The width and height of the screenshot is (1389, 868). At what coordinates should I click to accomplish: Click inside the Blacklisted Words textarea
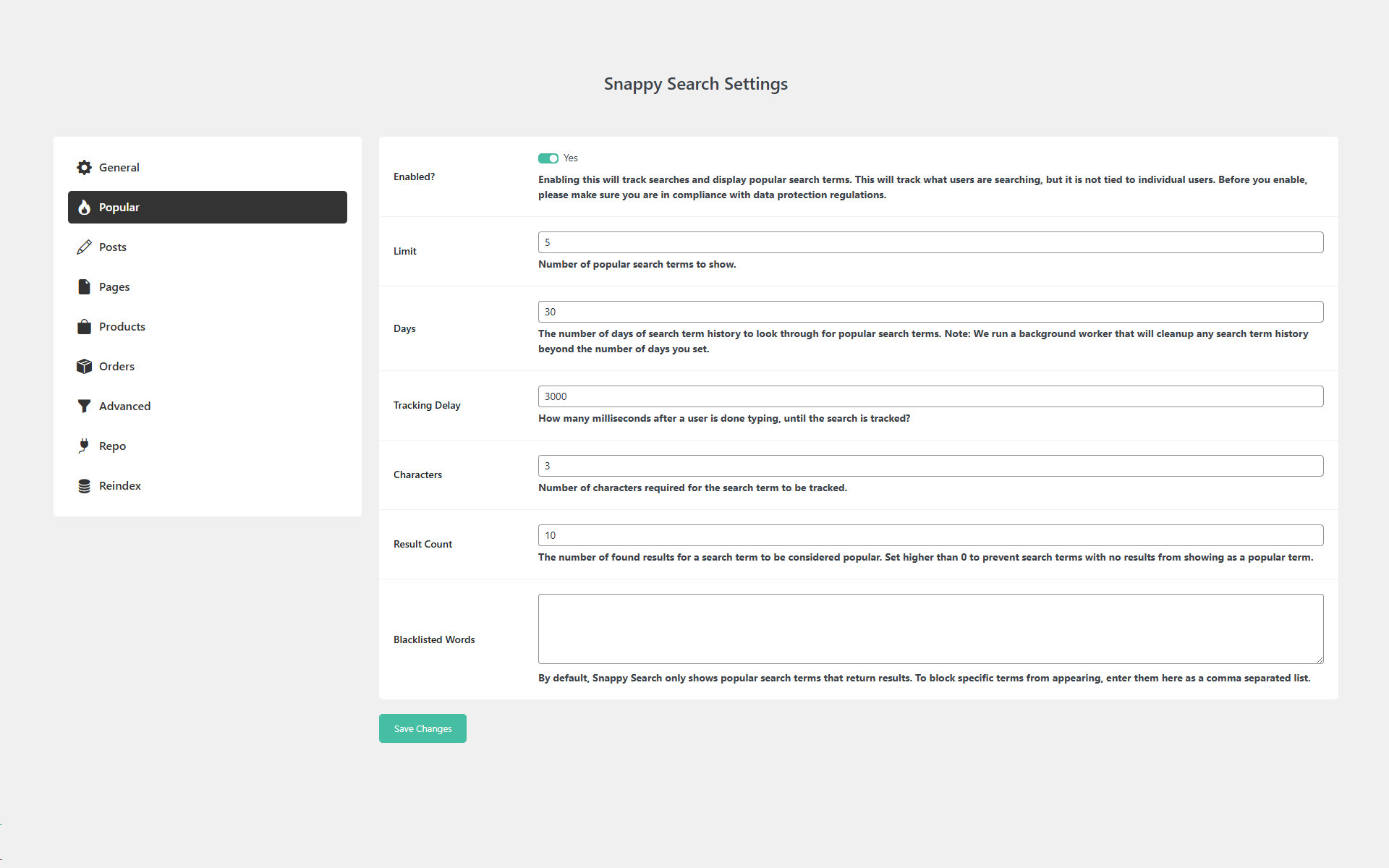pos(930,629)
